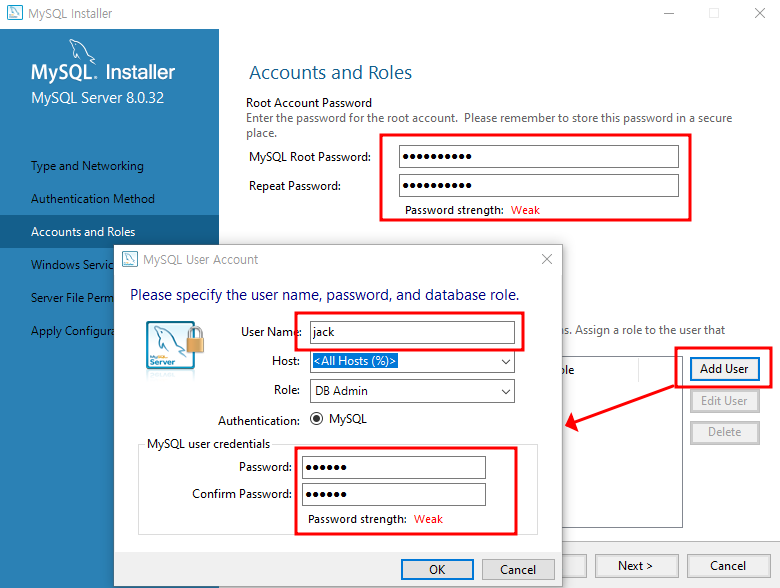Click the MySQL user credentials group label
This screenshot has height=588, width=780.
pos(208,444)
